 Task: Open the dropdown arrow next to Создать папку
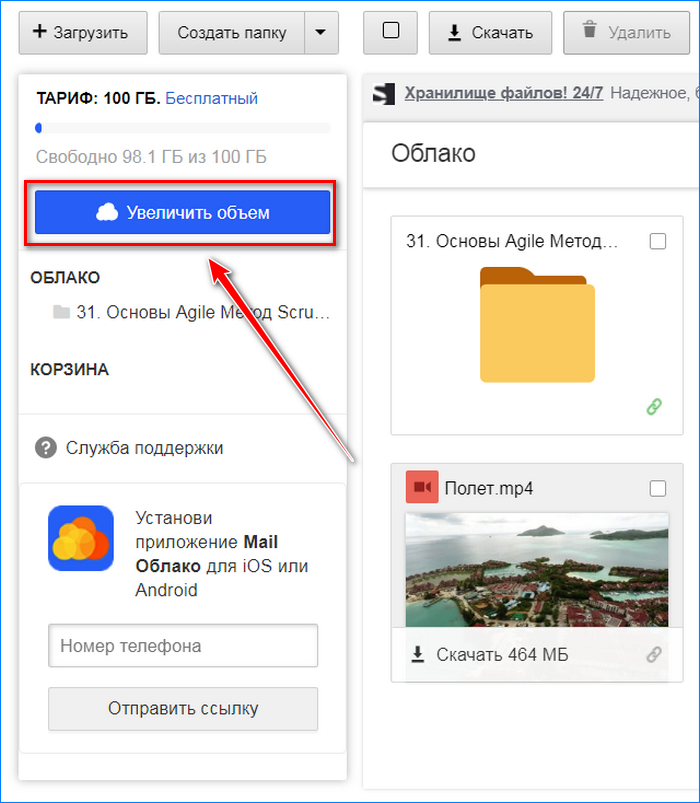tap(321, 33)
